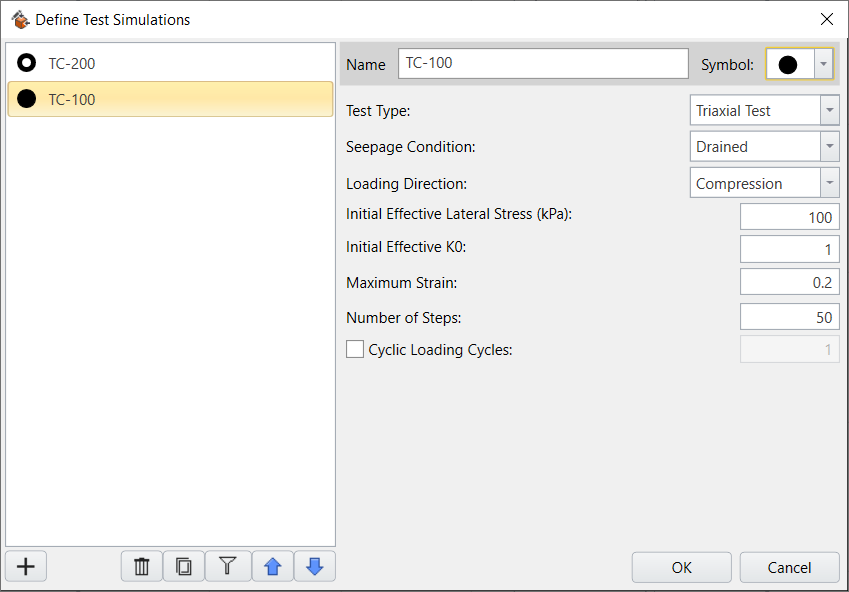Open the Loading Direction dropdown
849x592 pixels.
click(830, 183)
